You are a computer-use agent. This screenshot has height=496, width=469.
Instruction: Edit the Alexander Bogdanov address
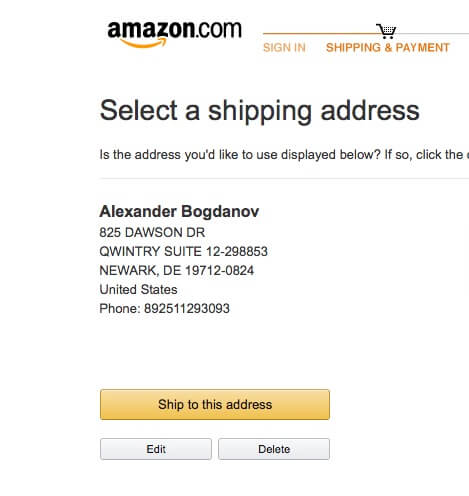click(x=156, y=449)
